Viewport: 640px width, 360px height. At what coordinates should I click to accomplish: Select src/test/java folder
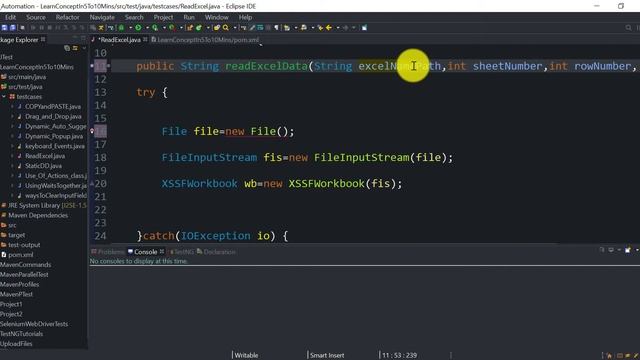(x=25, y=87)
